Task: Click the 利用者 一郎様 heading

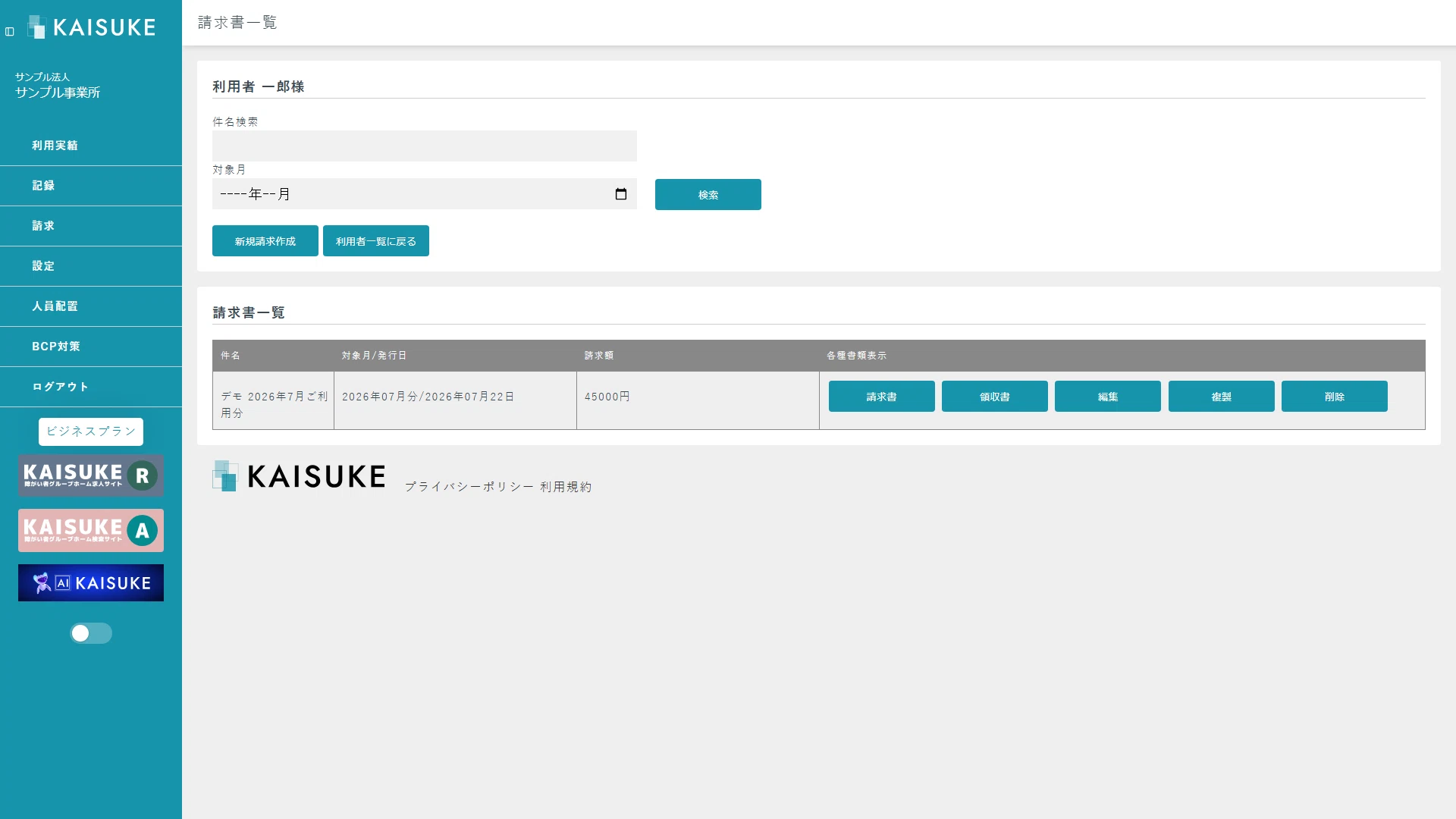Action: (259, 87)
